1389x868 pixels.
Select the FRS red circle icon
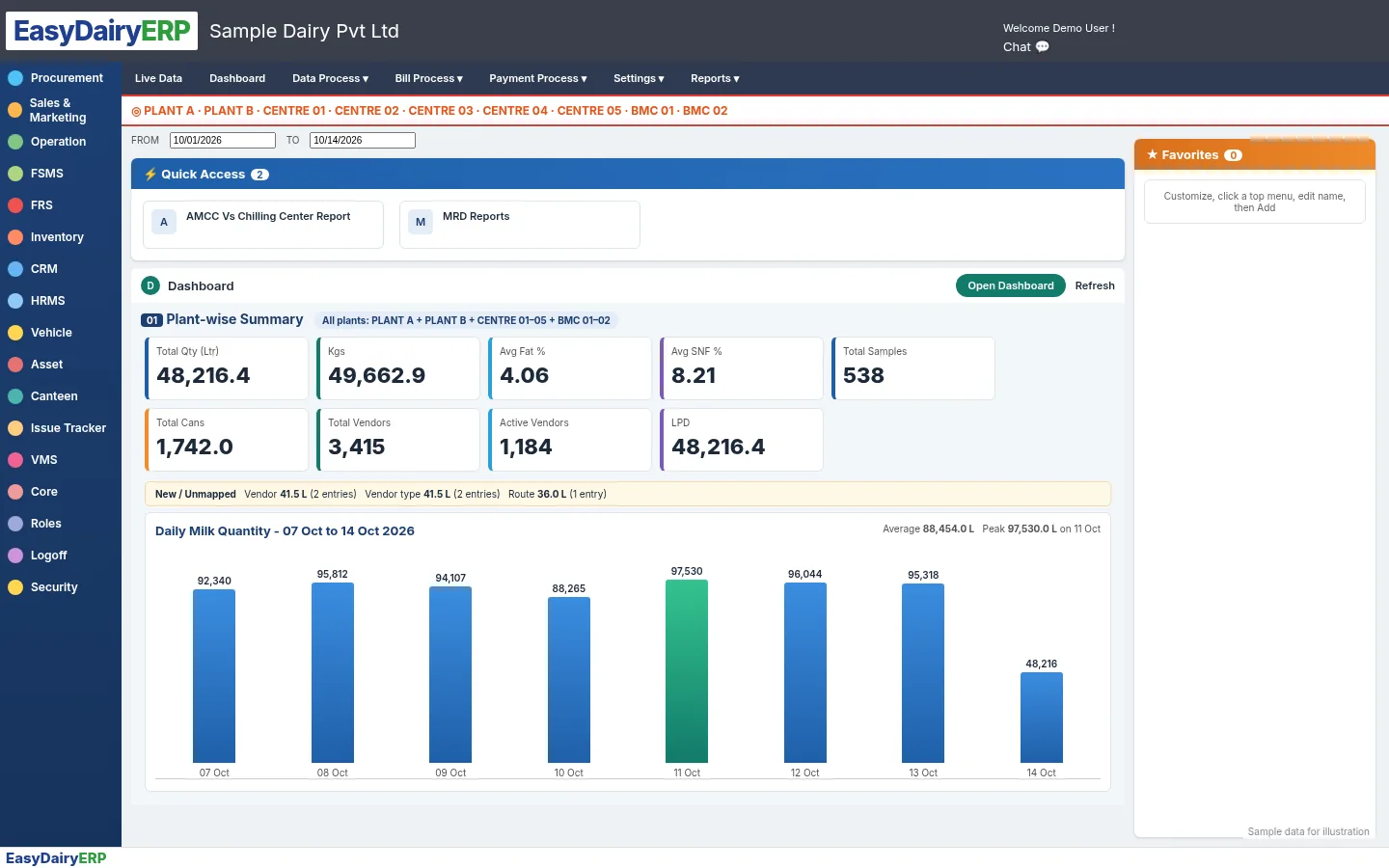[x=15, y=205]
